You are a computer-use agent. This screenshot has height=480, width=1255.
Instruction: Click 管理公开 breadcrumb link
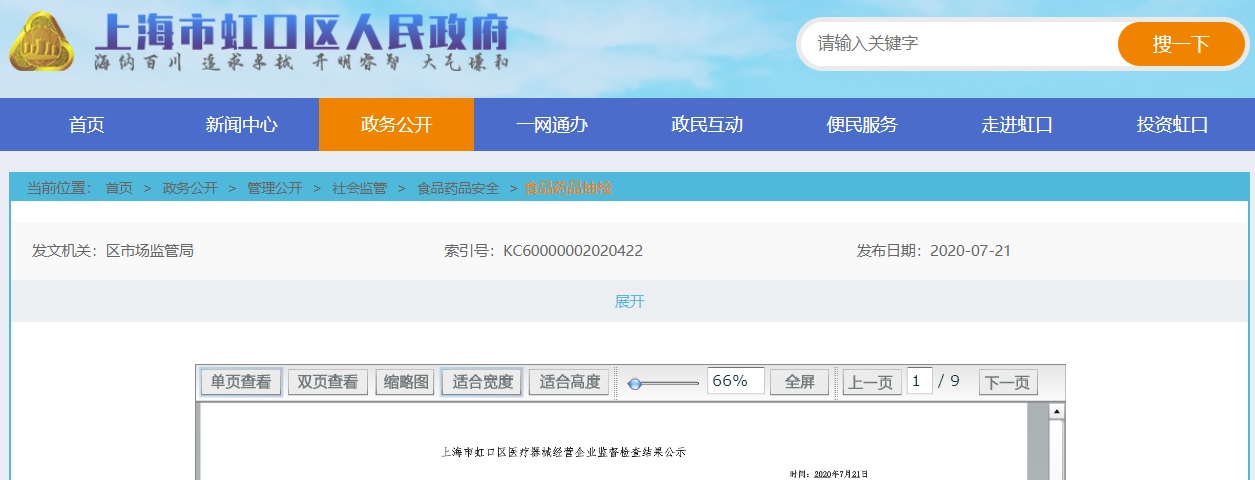click(275, 188)
